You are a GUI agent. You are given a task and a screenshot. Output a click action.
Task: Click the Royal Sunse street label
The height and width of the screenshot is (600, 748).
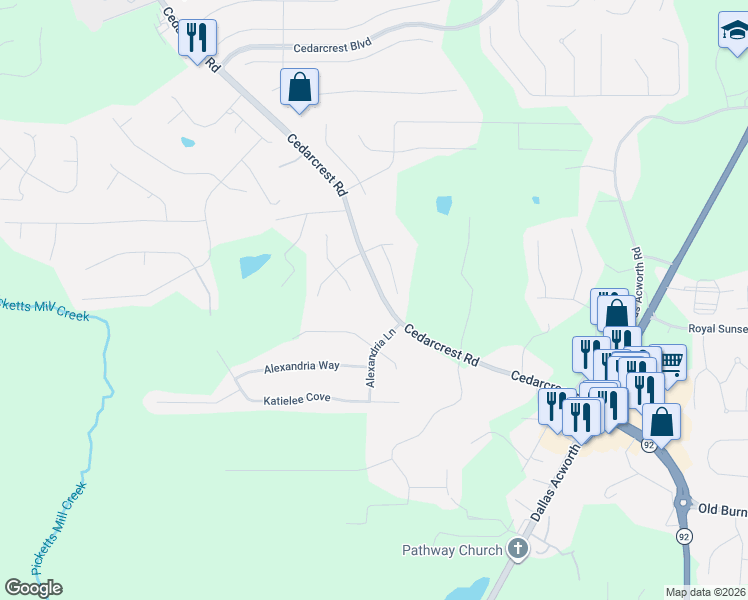(x=718, y=329)
